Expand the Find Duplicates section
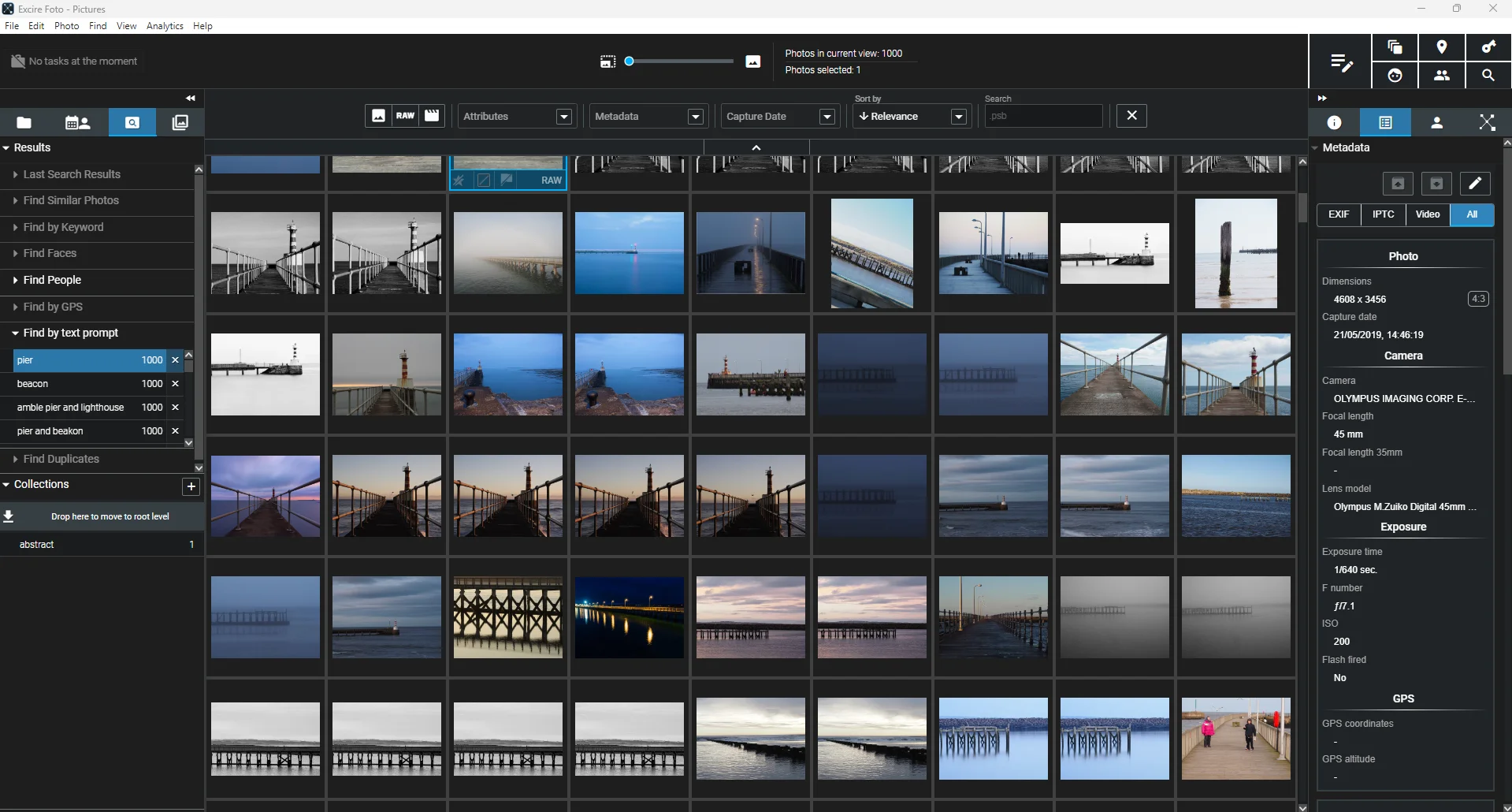This screenshot has width=1512, height=812. 61,459
